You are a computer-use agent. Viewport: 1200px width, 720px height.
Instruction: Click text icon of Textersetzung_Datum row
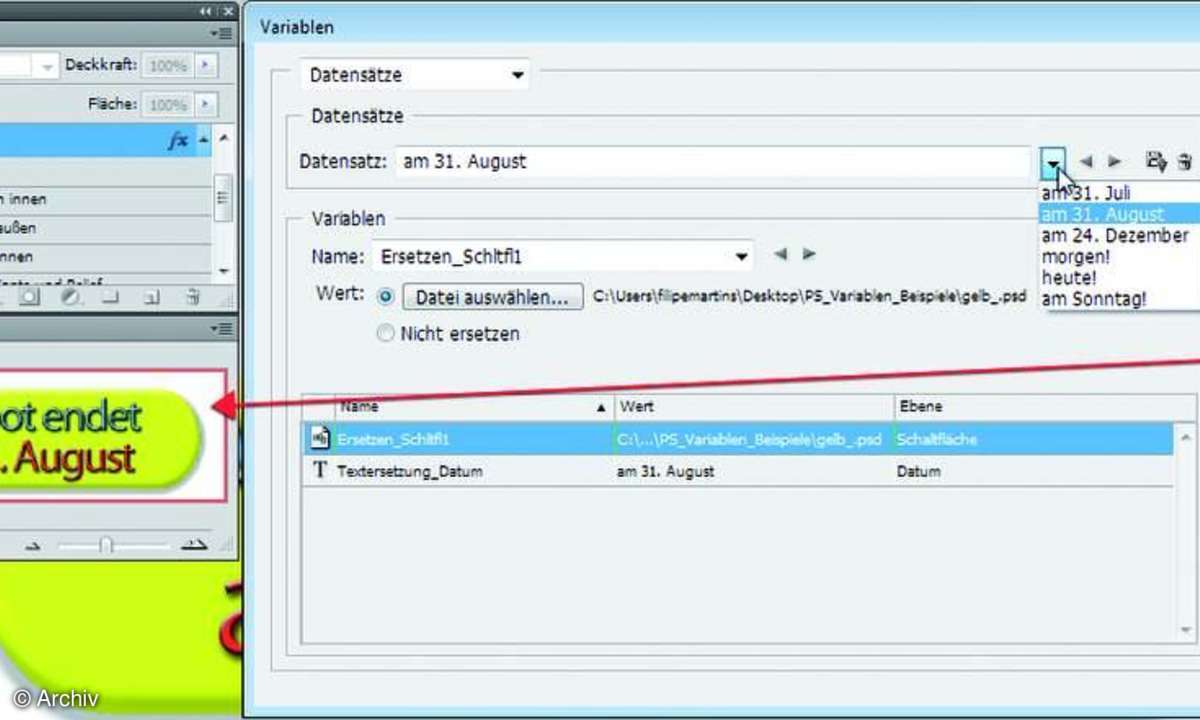(320, 470)
